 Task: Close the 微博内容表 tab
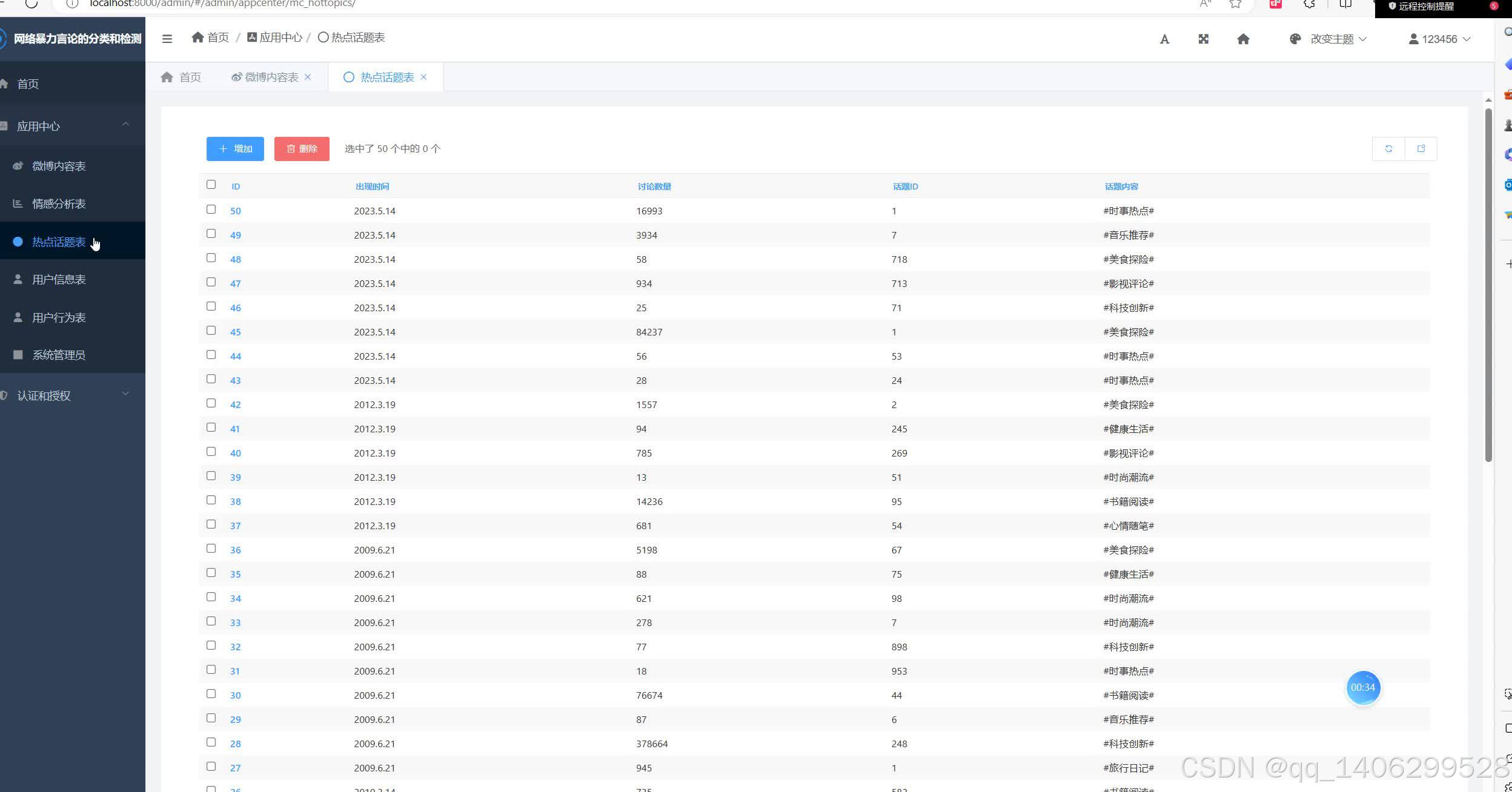pos(308,77)
